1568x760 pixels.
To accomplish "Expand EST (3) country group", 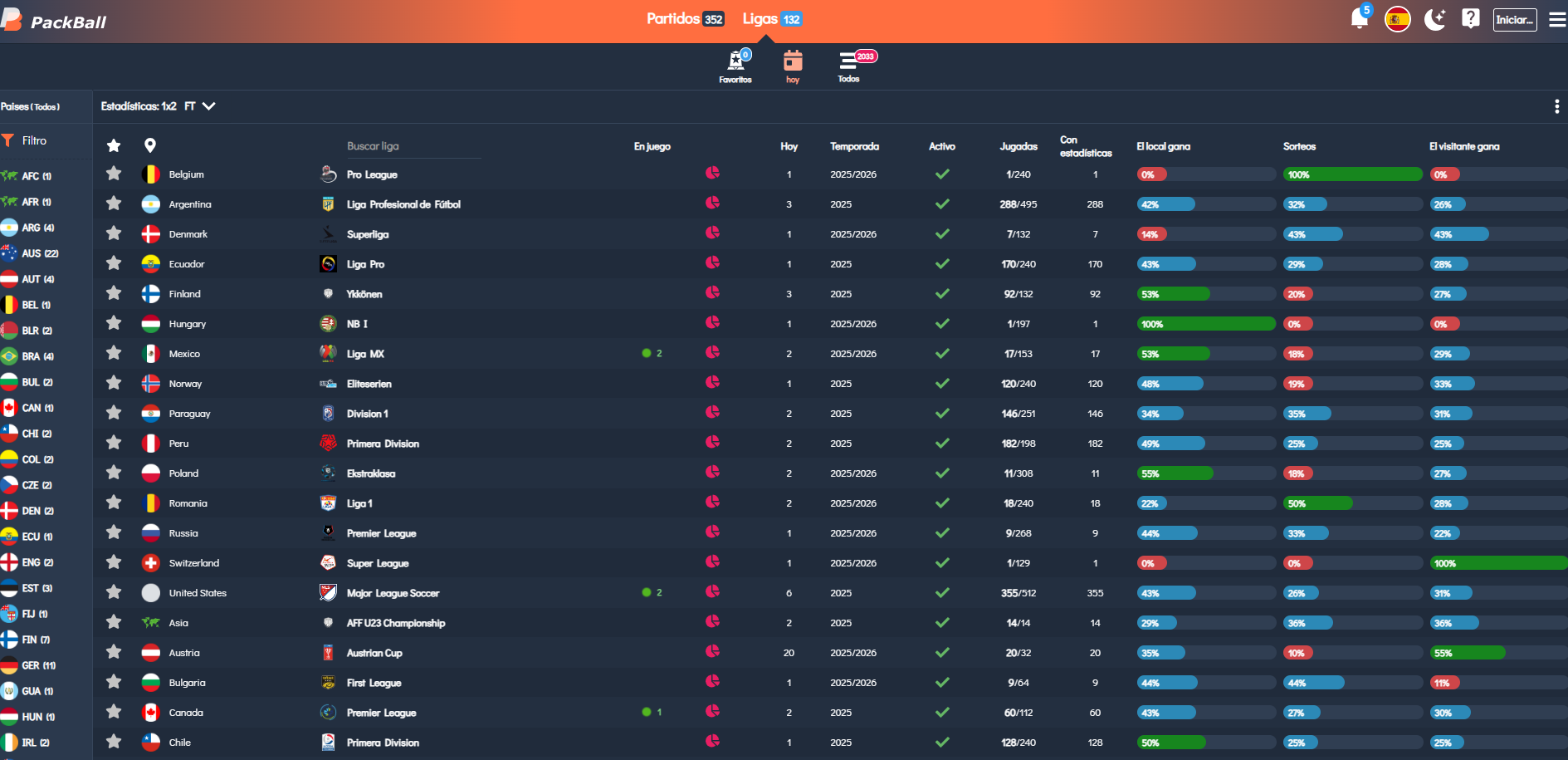I will 27,588.
